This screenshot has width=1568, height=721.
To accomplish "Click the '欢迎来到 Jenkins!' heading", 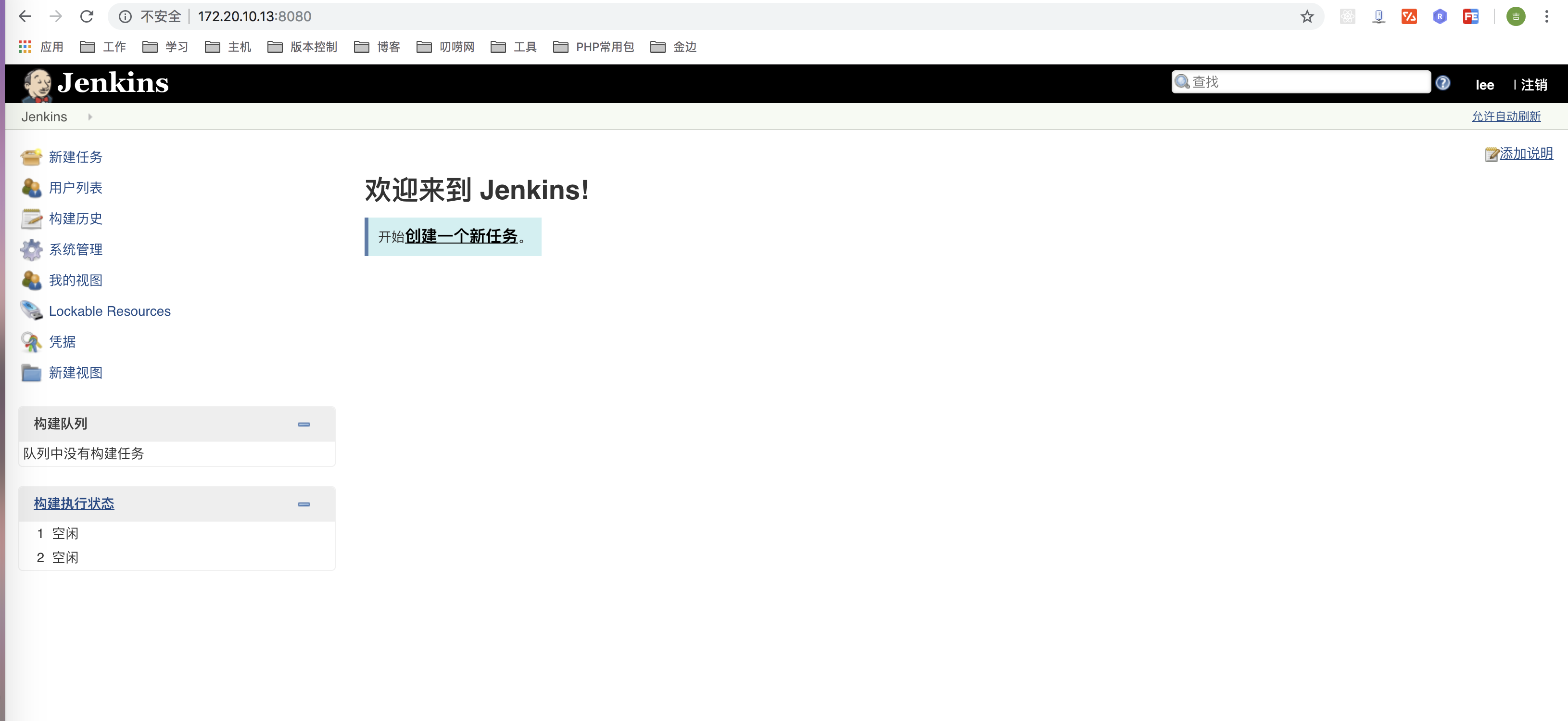I will [x=477, y=190].
